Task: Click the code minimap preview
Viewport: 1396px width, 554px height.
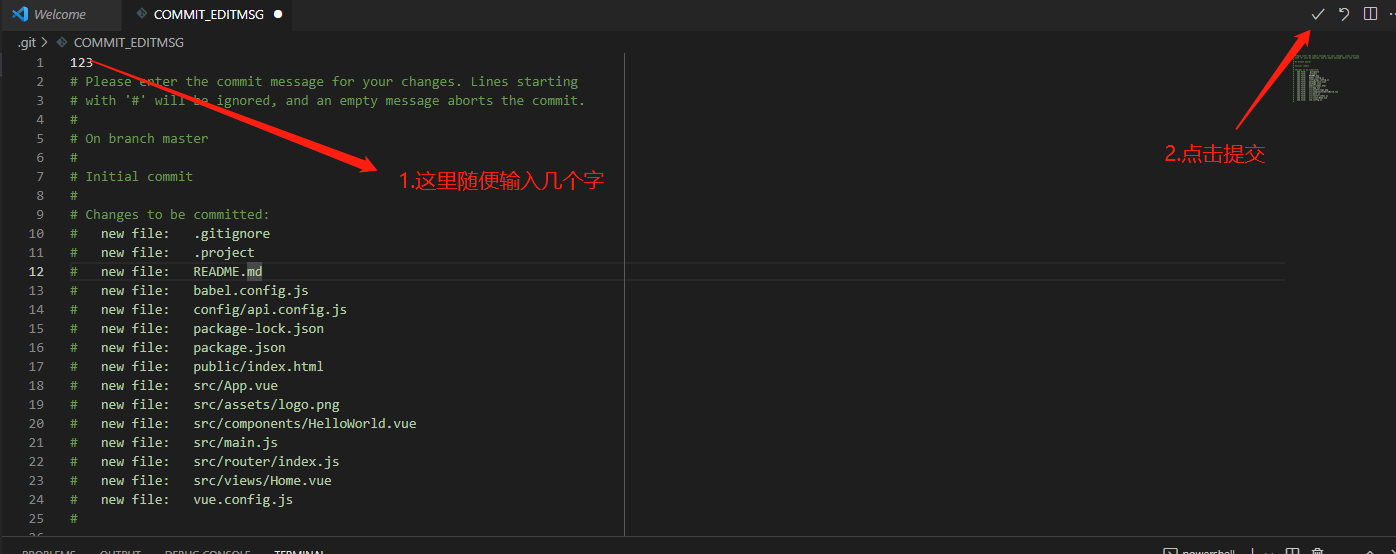Action: coord(1325,78)
